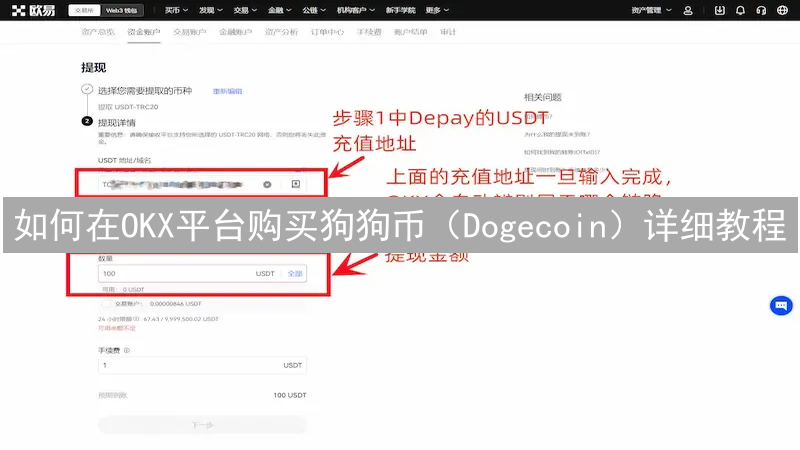This screenshot has width=800, height=450.
Task: Click in the 数量 amount input
Action: [202, 273]
